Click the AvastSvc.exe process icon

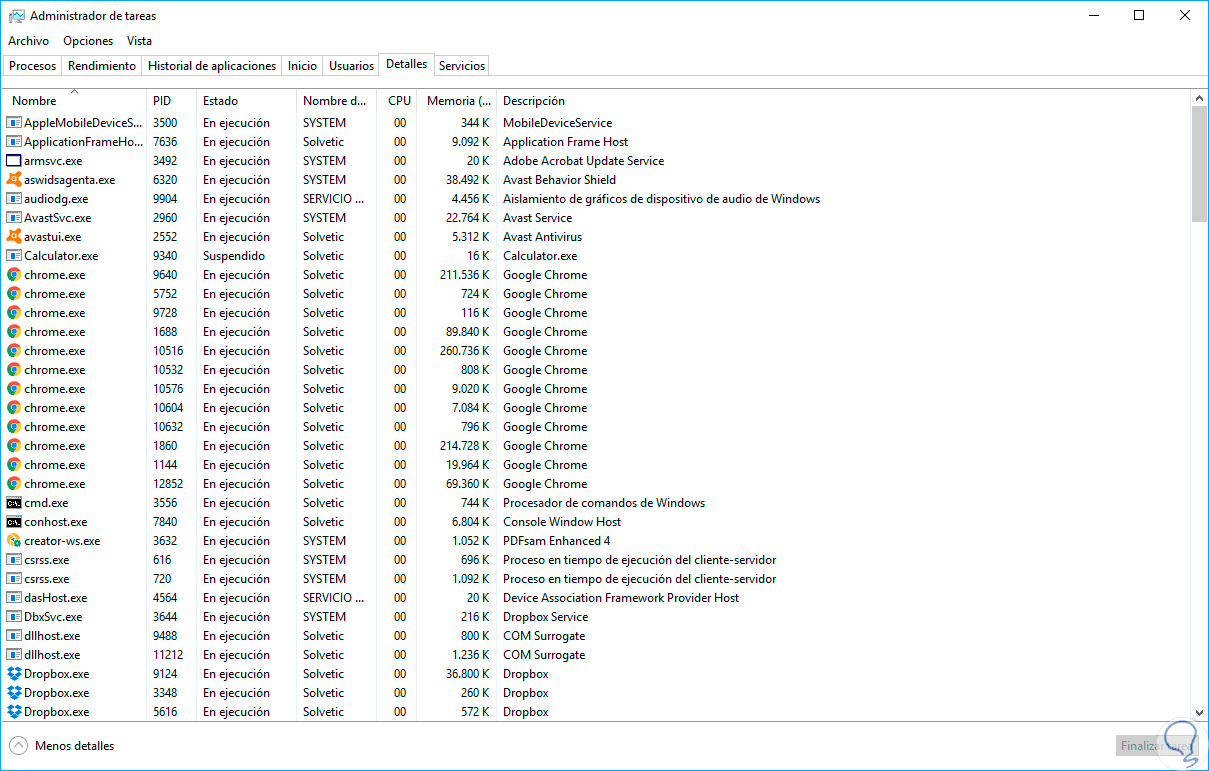click(x=14, y=218)
